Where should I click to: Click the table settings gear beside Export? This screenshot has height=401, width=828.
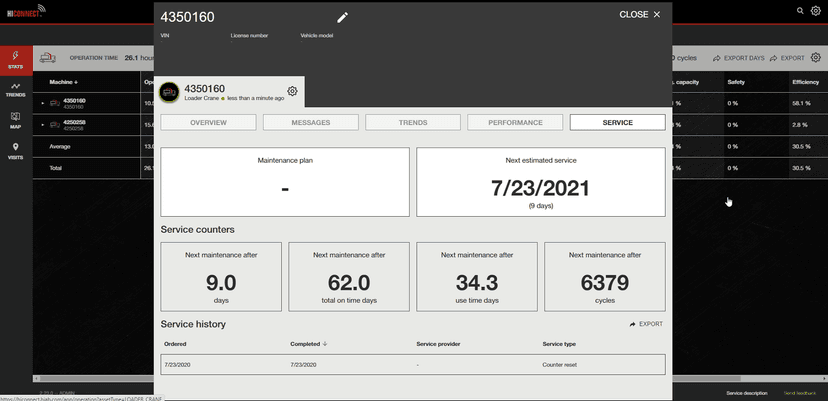coord(816,58)
